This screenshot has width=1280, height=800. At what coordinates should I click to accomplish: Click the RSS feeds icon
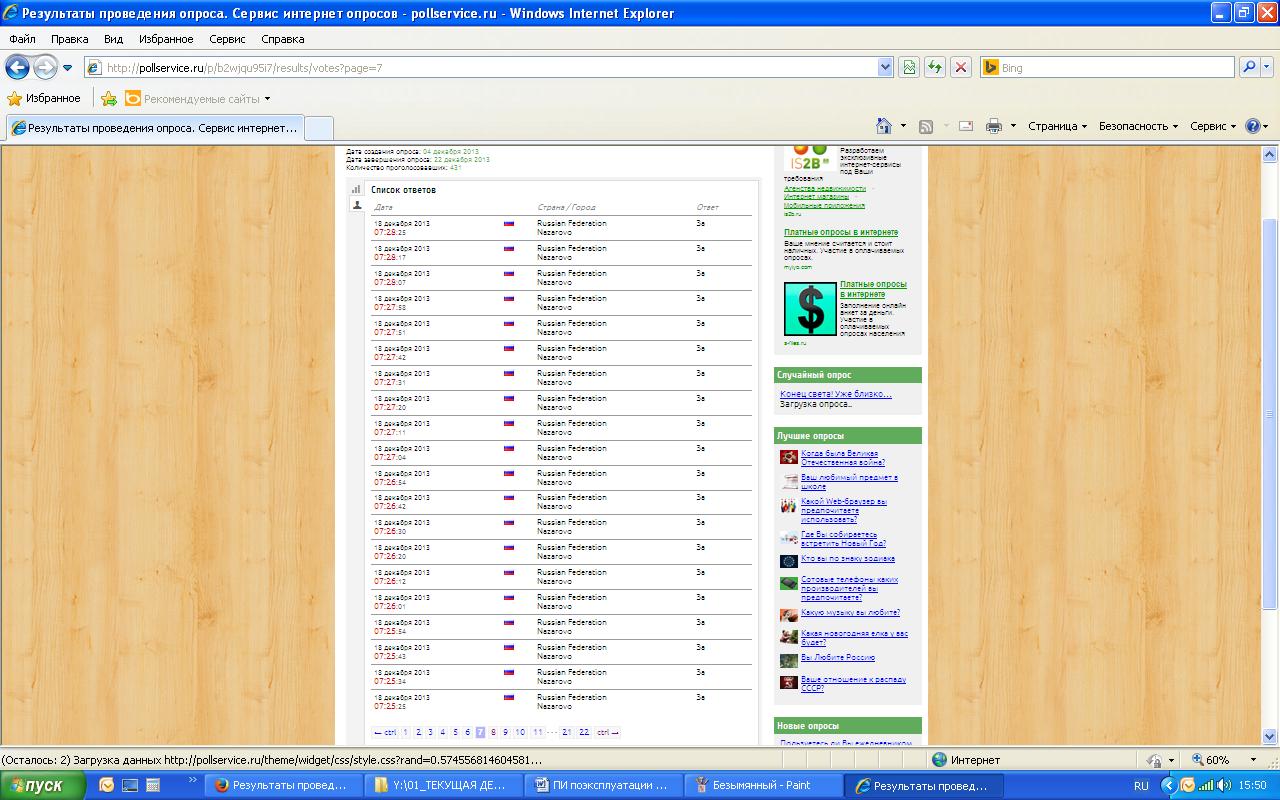[x=926, y=126]
